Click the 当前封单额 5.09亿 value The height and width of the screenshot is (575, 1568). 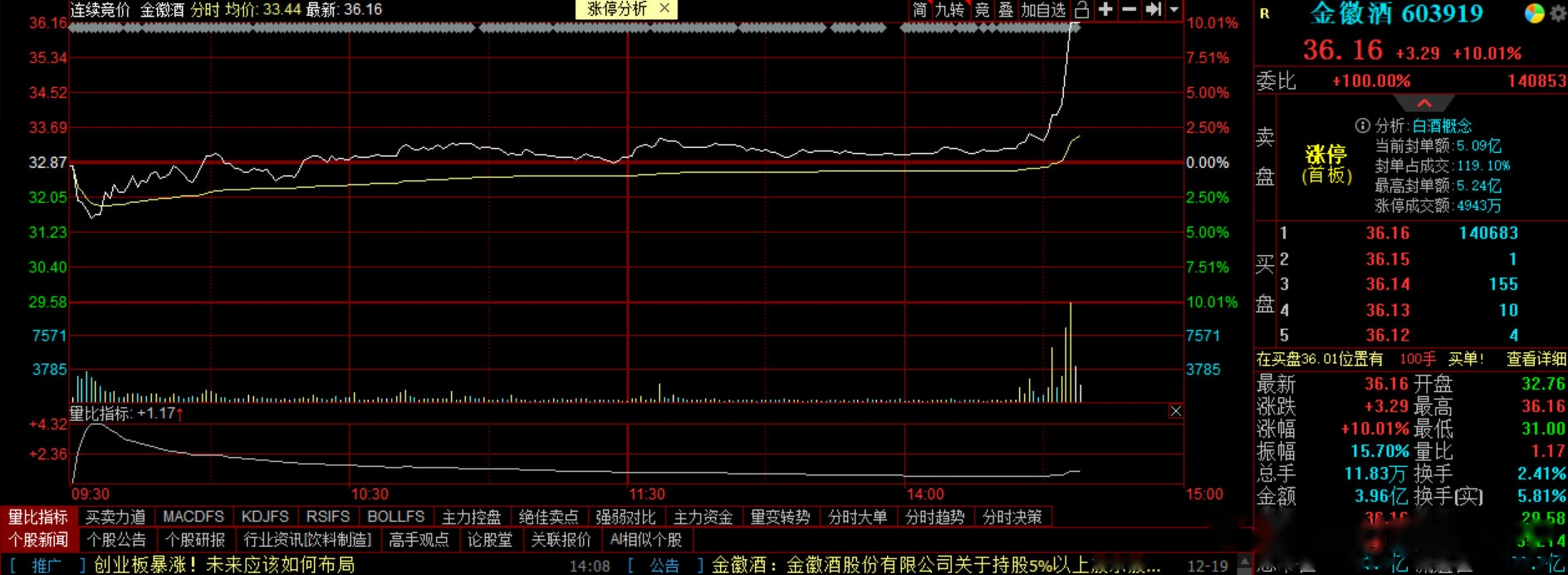(1479, 146)
